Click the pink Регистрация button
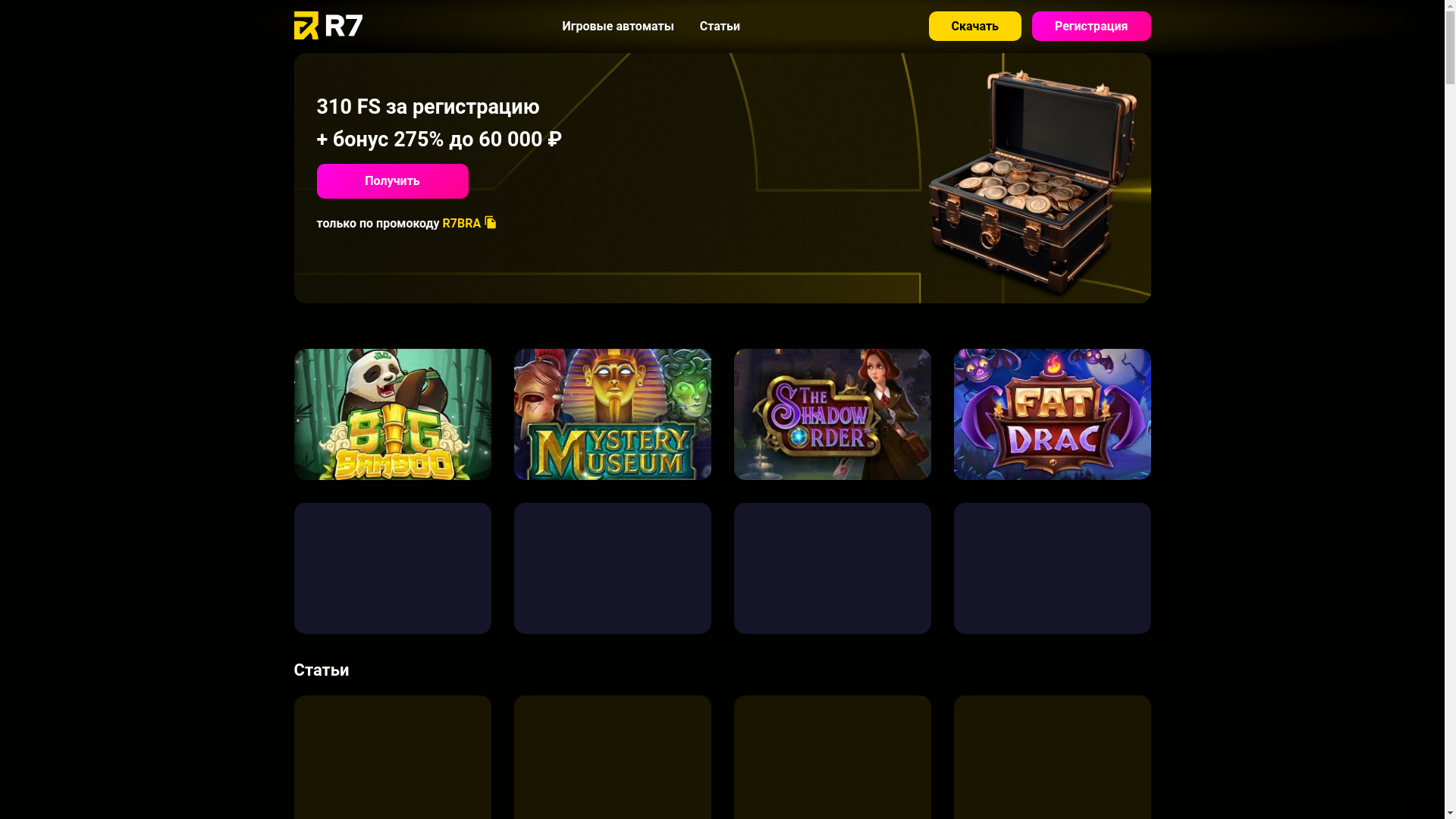 1091,26
